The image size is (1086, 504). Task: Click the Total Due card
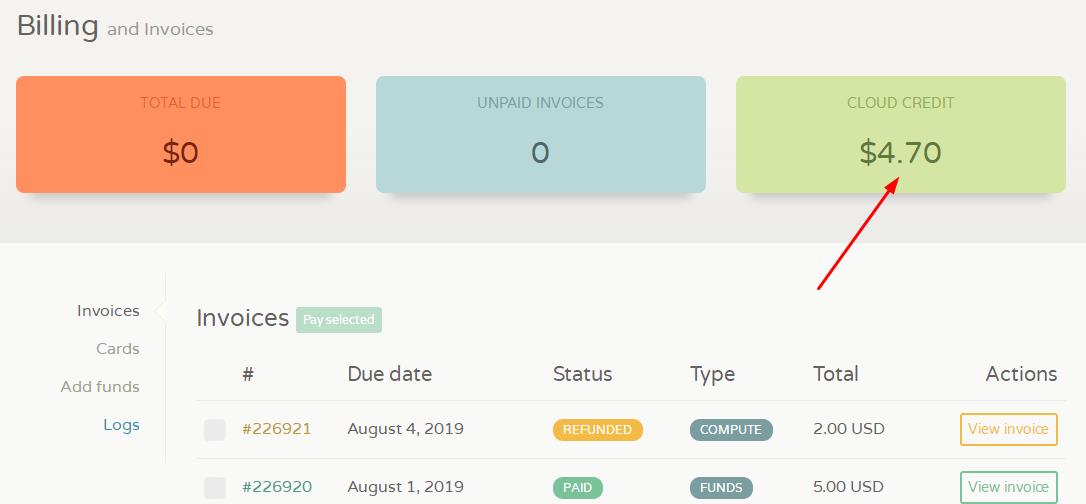coord(181,134)
